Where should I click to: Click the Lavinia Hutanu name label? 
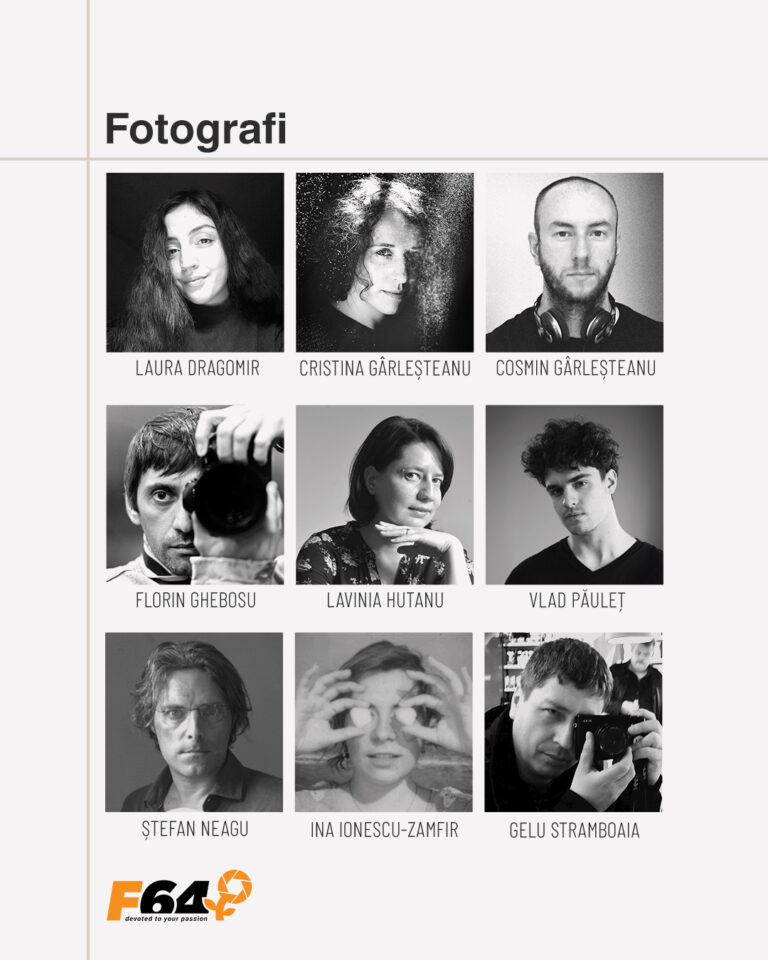tap(385, 600)
